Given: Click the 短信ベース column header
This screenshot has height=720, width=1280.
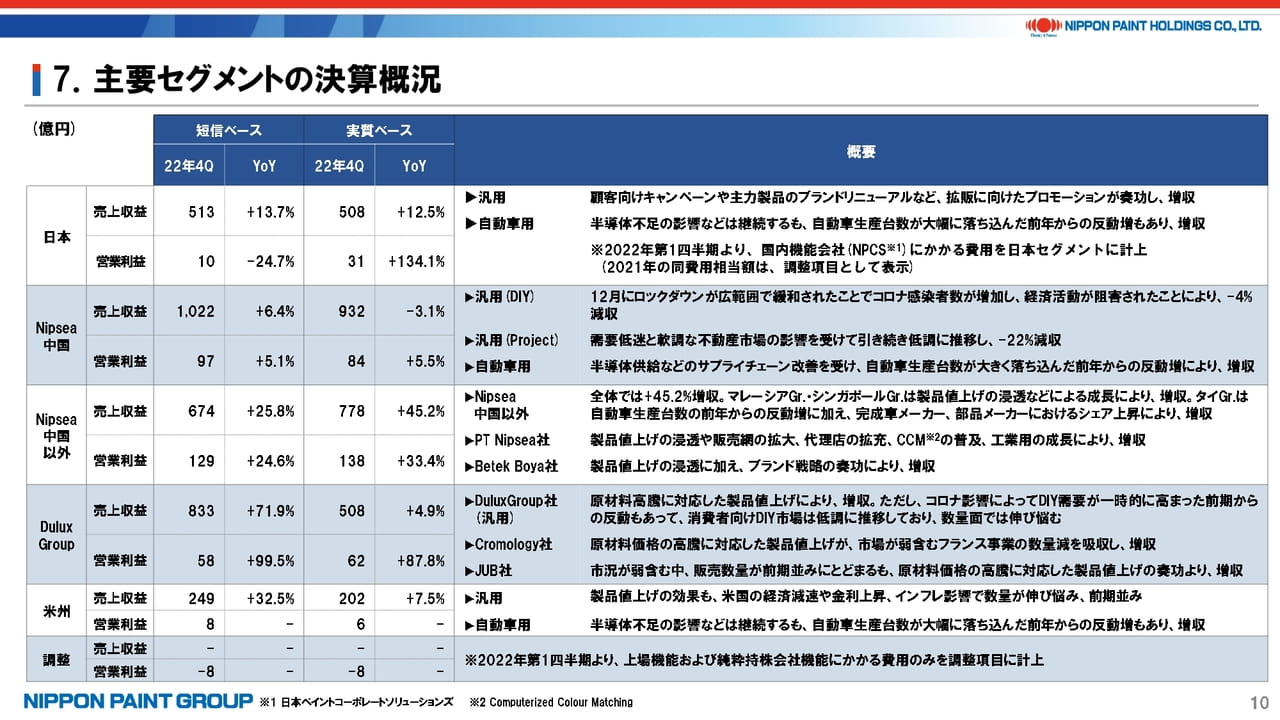Looking at the screenshot, I should coord(229,131).
